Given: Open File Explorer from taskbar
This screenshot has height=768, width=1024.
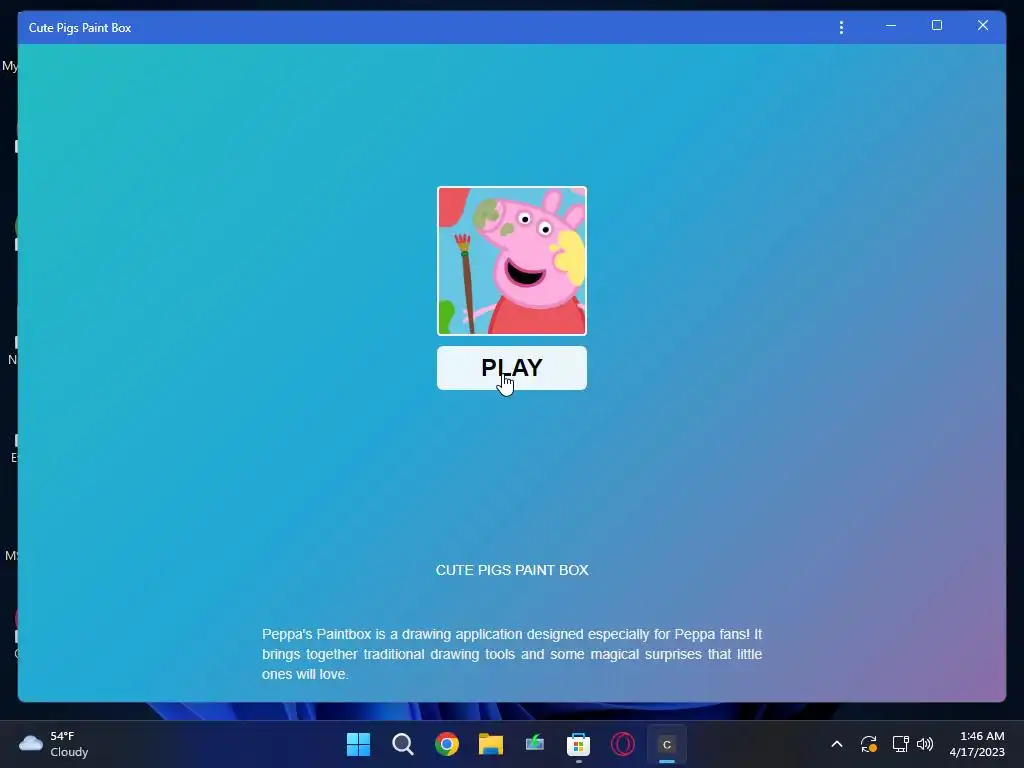Looking at the screenshot, I should (x=490, y=744).
